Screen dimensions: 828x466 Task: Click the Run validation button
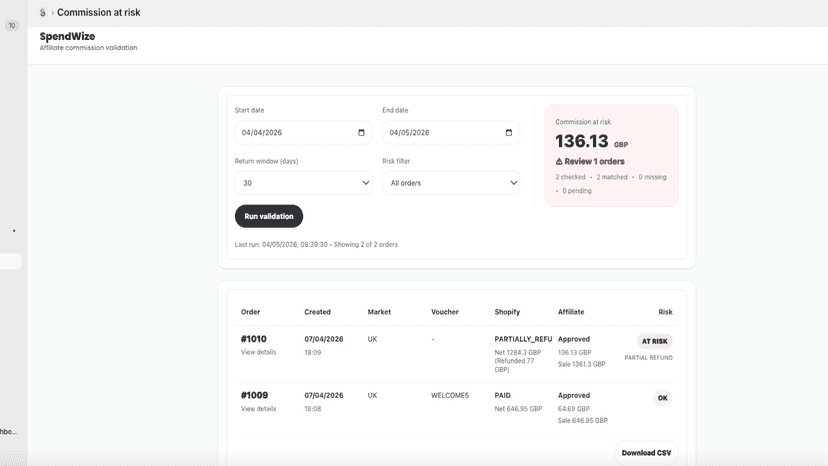(269, 216)
